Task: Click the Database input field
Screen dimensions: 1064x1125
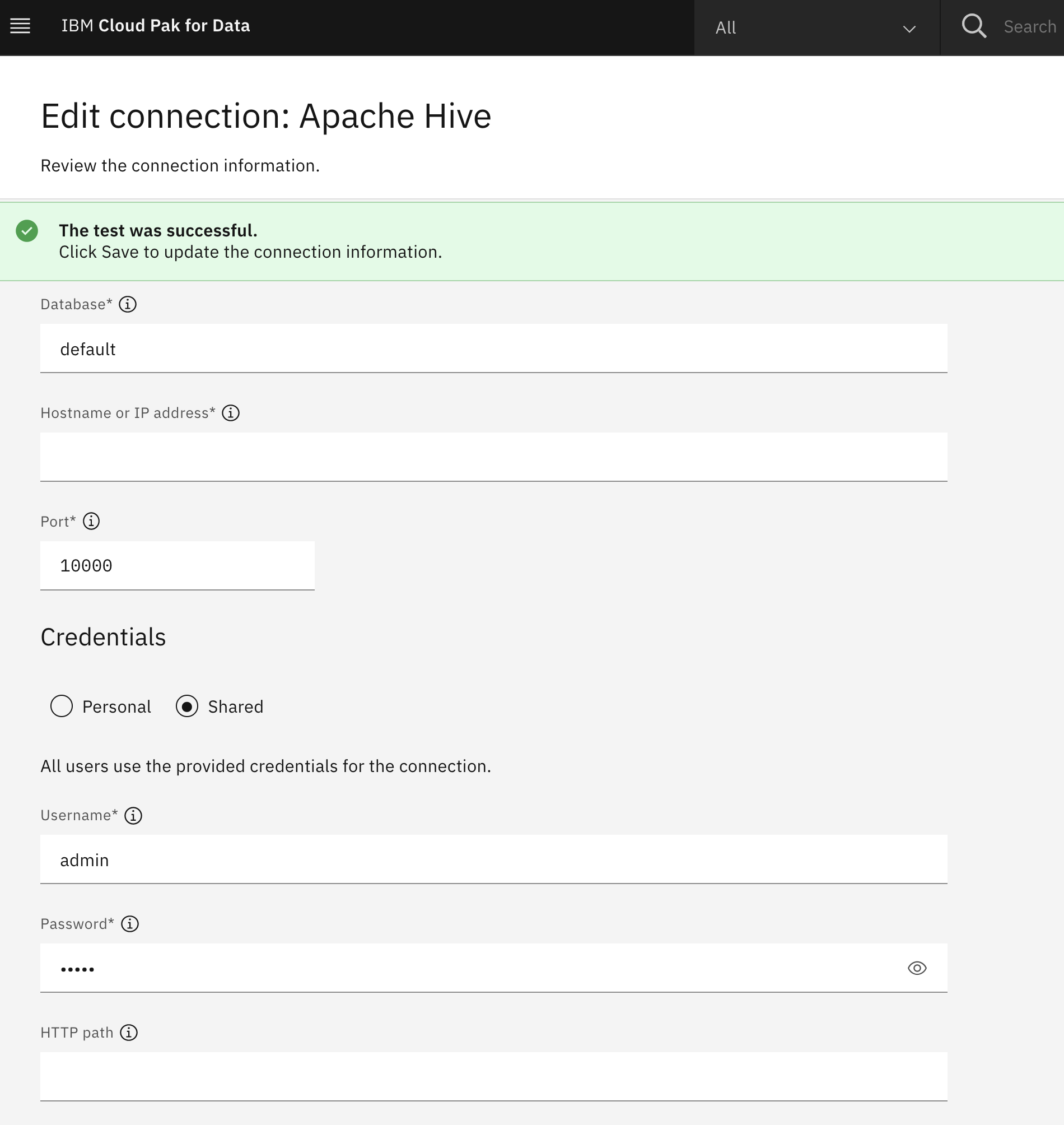Action: [493, 348]
